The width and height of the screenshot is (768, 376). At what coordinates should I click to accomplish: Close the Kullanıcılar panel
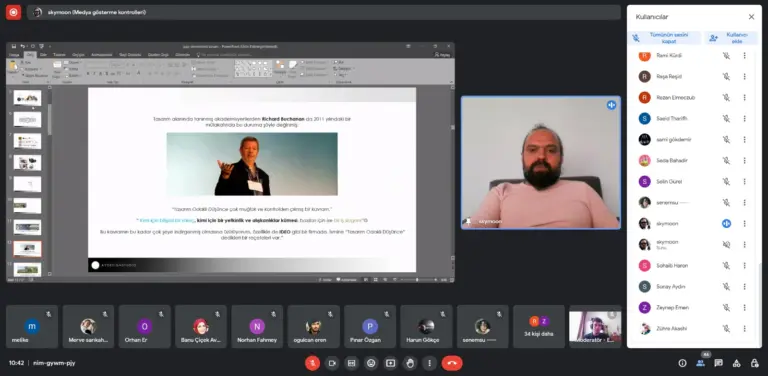tap(751, 17)
